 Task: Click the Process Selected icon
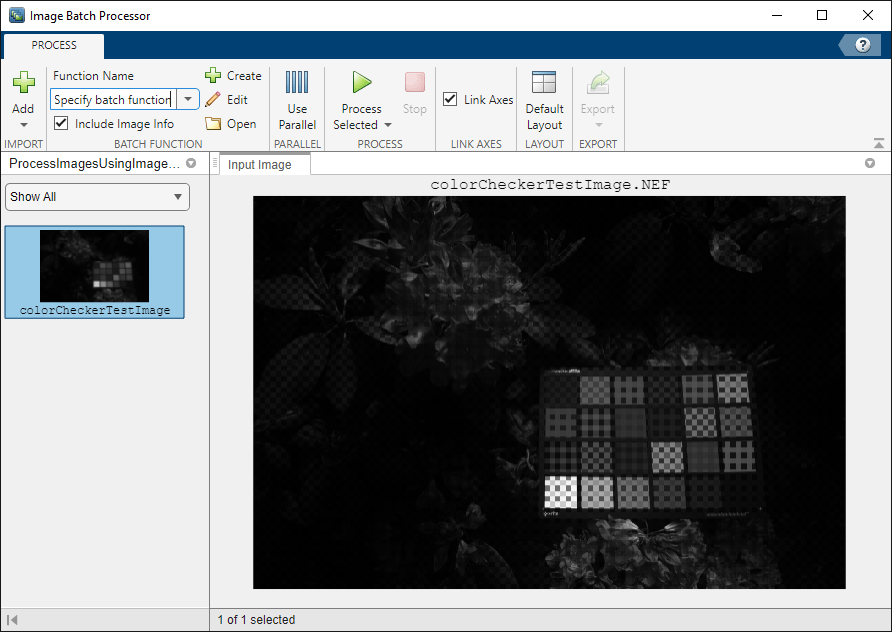pos(361,83)
